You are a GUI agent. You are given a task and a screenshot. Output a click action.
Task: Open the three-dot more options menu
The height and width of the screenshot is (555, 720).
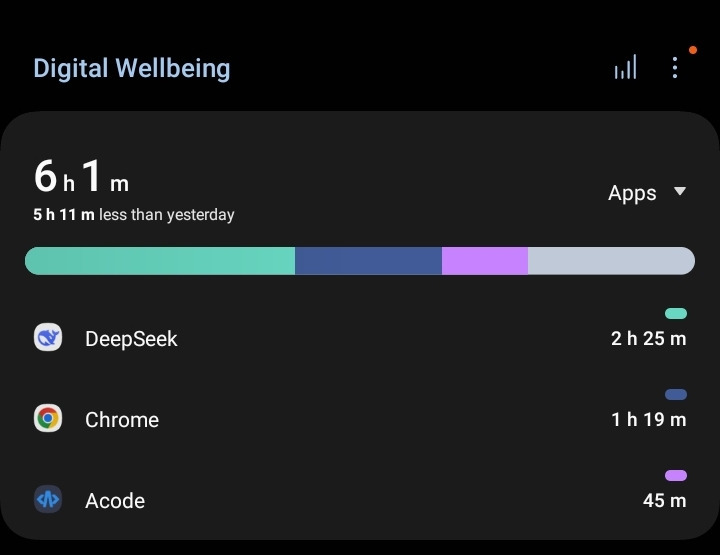675,68
